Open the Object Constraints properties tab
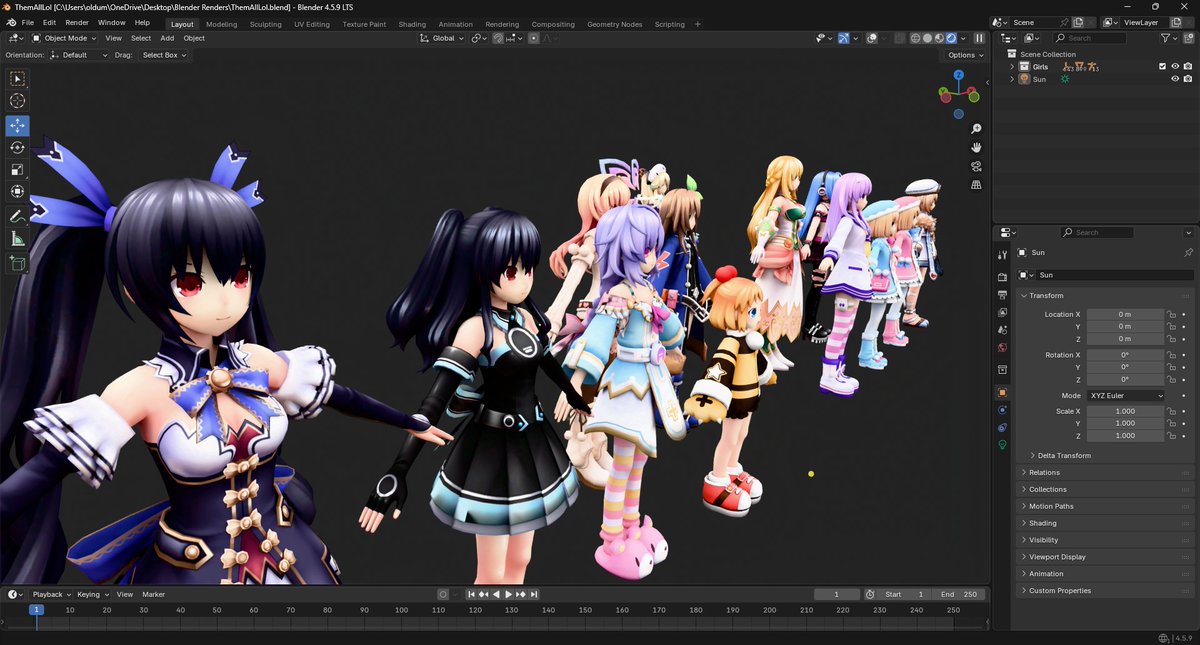Screen dimensions: 1200x645 [1002, 427]
